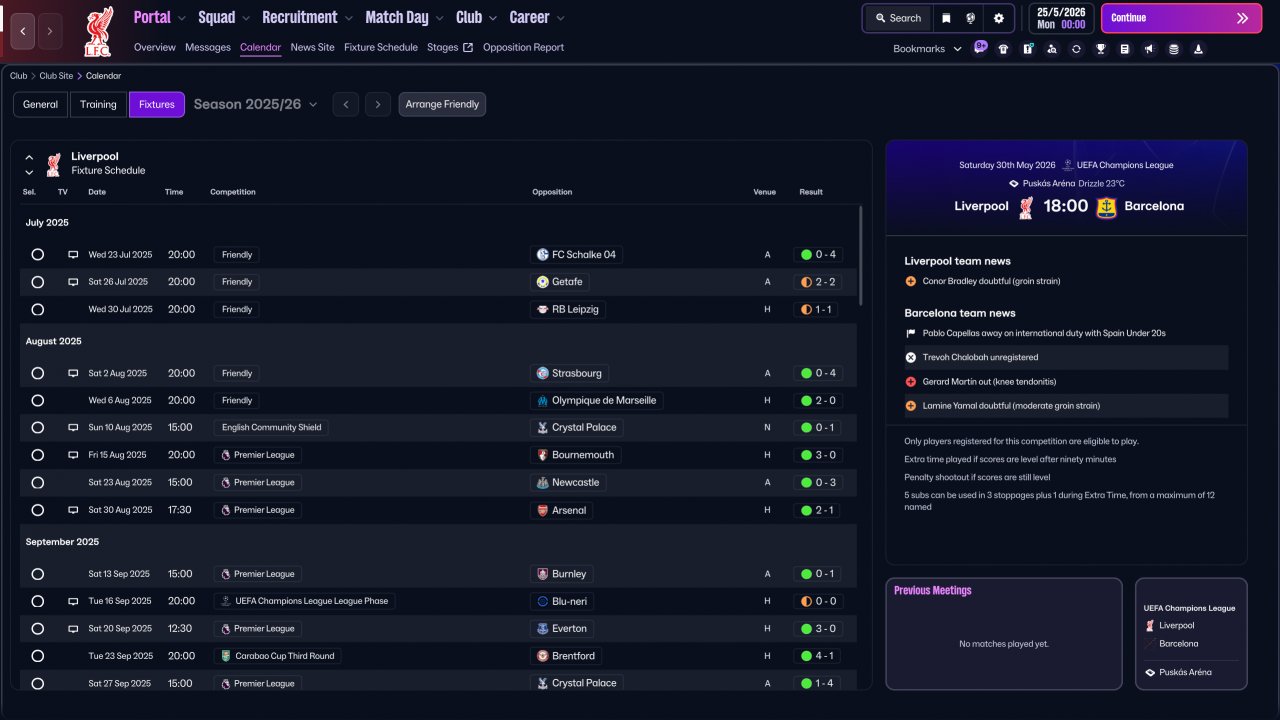Click the fixture list vertical scrollbar
The width and height of the screenshot is (1280, 720).
tap(860, 256)
